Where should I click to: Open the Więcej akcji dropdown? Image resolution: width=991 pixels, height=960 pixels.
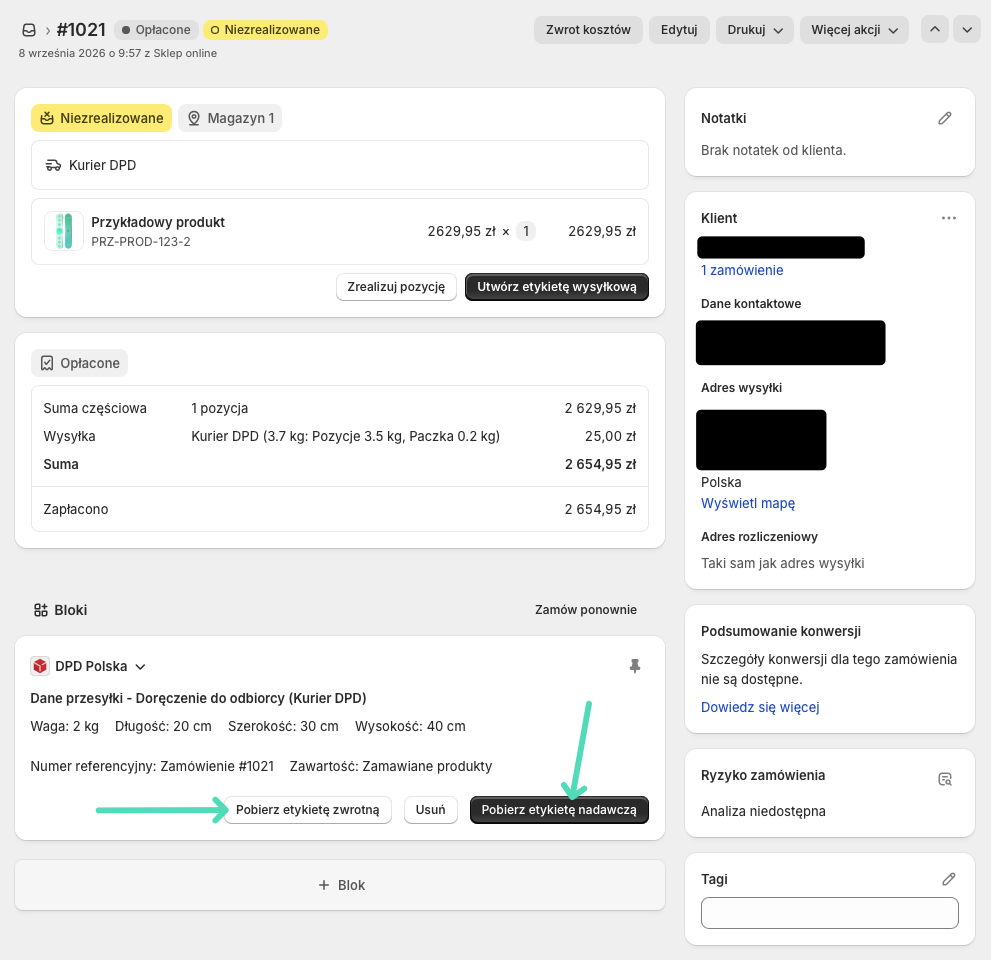pos(854,30)
